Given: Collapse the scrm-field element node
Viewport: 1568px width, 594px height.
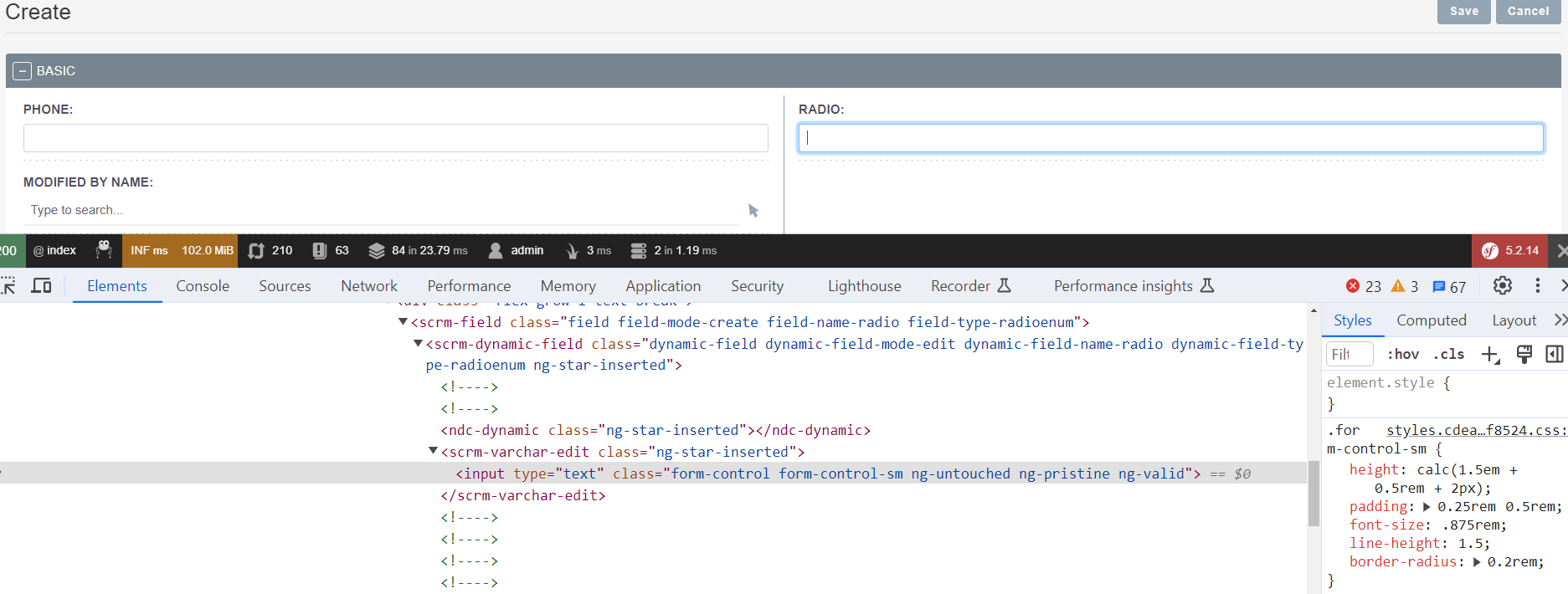Looking at the screenshot, I should point(403,322).
